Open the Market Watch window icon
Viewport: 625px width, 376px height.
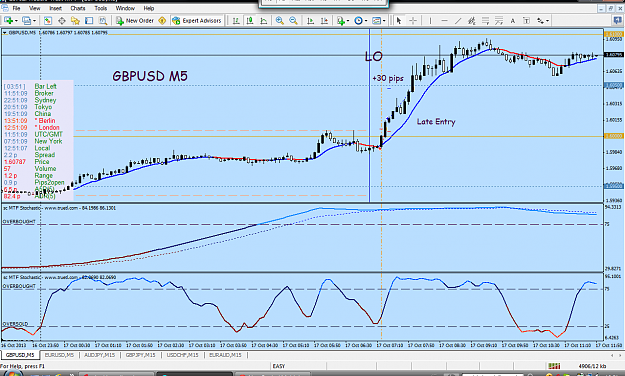pyautogui.click(x=47, y=20)
